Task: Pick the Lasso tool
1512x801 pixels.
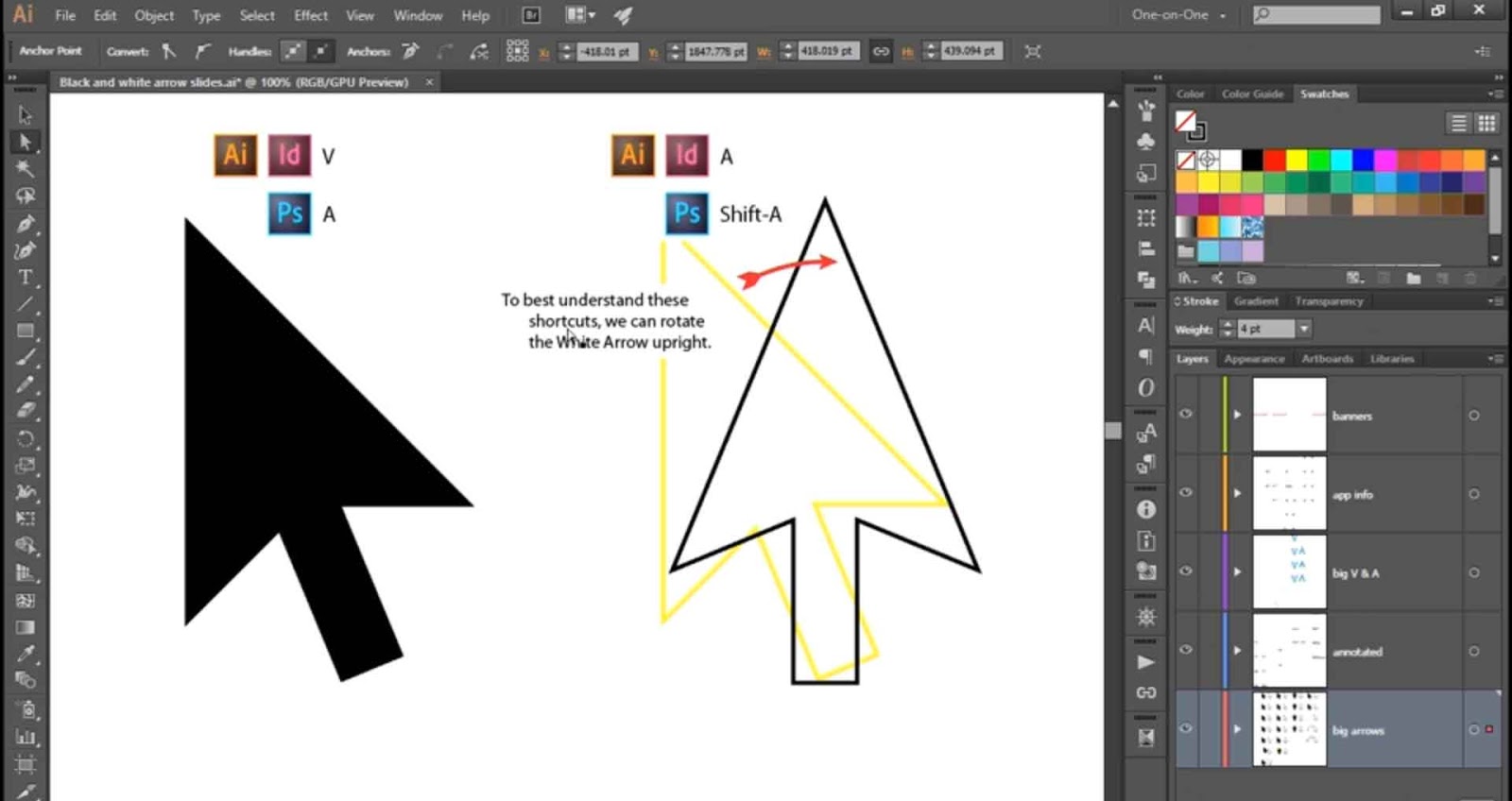Action: pyautogui.click(x=26, y=196)
